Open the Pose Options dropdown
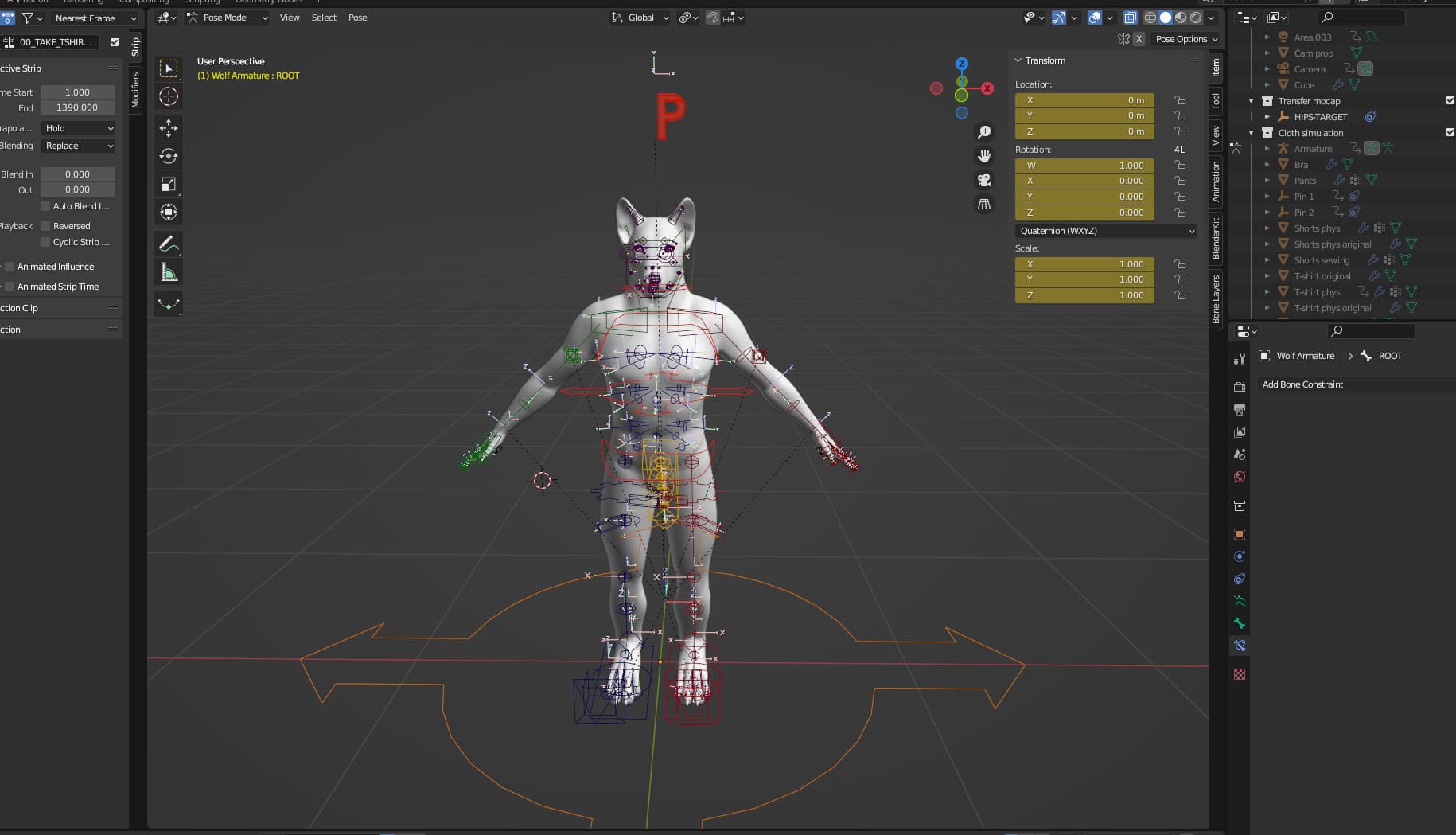This screenshot has width=1456, height=835. point(1186,39)
